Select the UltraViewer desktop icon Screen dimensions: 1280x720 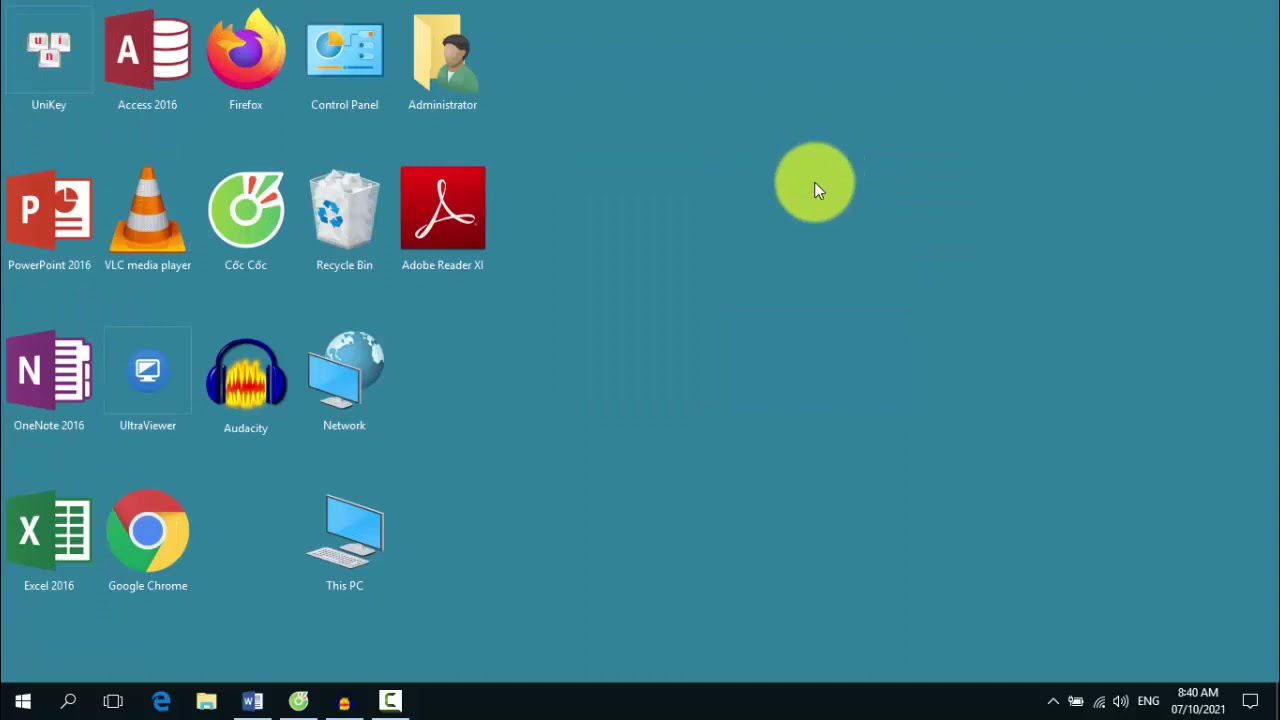[147, 381]
